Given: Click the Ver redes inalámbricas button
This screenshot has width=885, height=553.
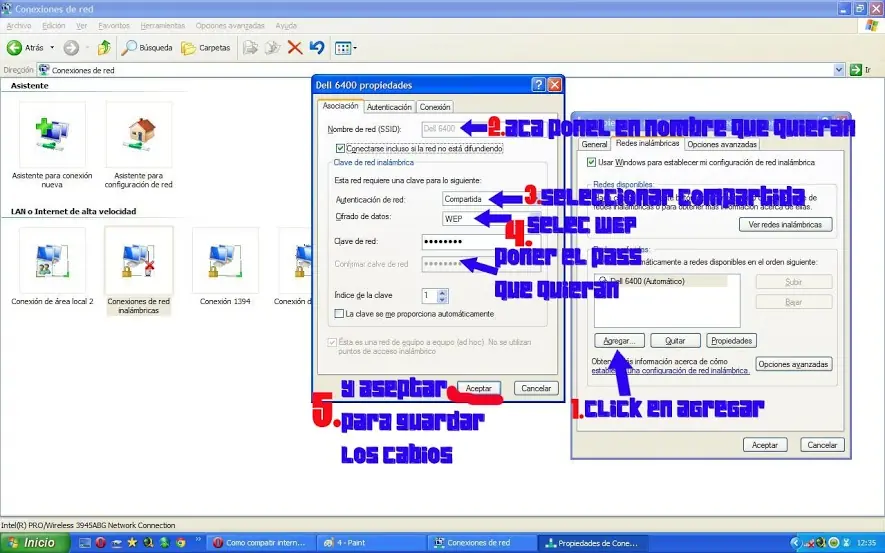Looking at the screenshot, I should 785,225.
